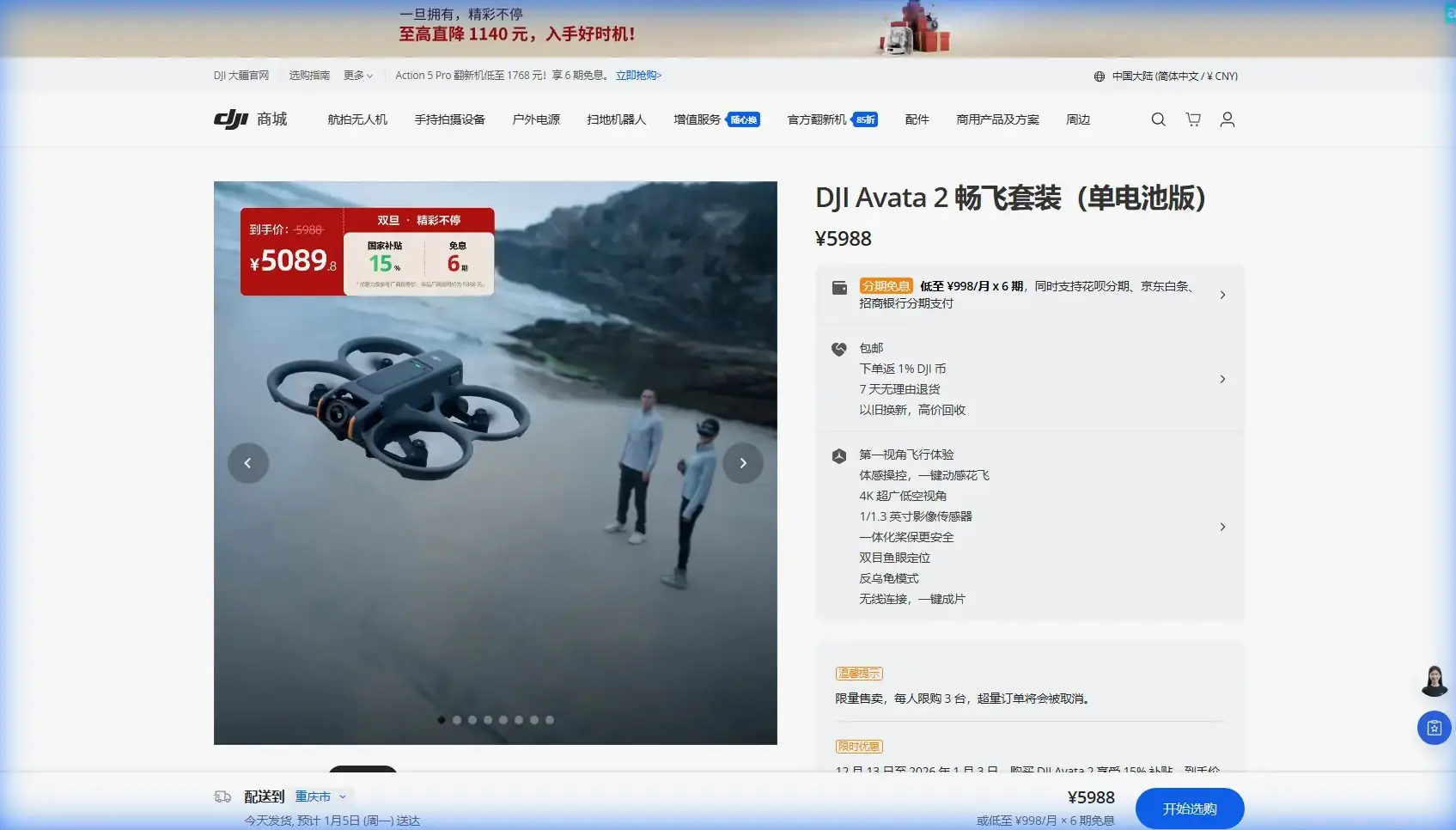
Task: Click the globe region icon
Action: point(1099,76)
